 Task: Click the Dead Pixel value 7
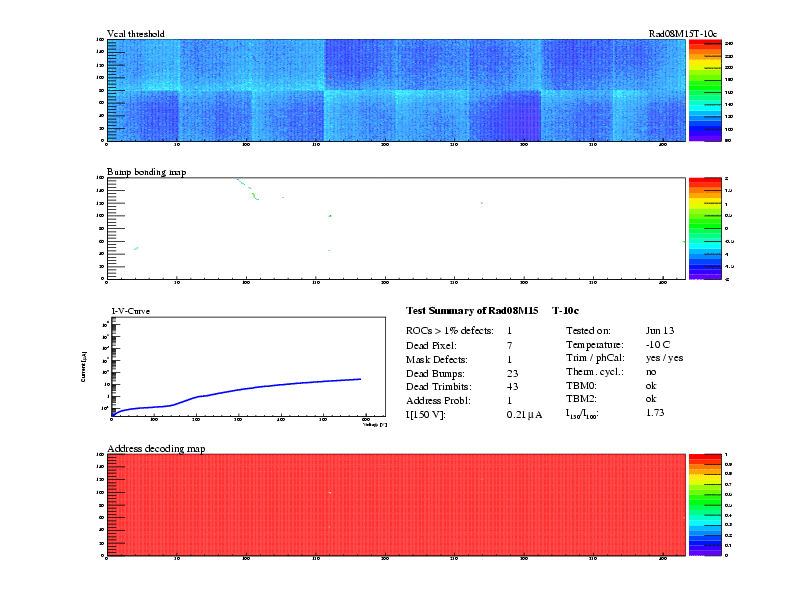(510, 343)
